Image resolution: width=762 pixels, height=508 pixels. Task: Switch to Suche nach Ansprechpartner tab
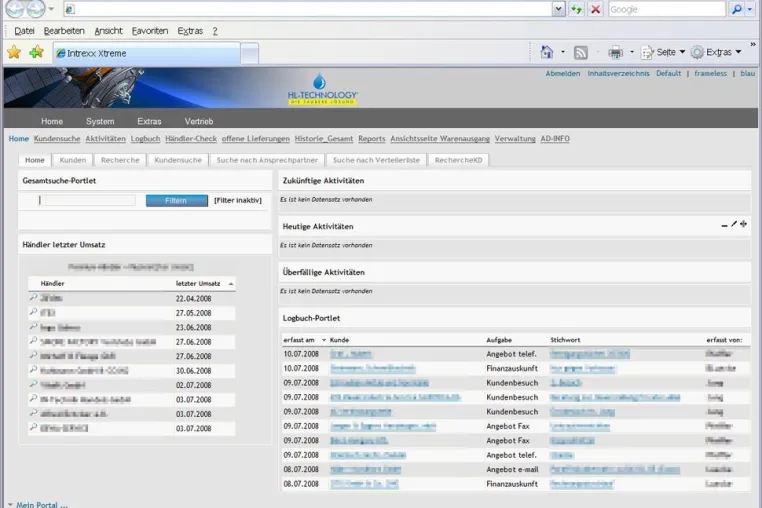tap(267, 160)
